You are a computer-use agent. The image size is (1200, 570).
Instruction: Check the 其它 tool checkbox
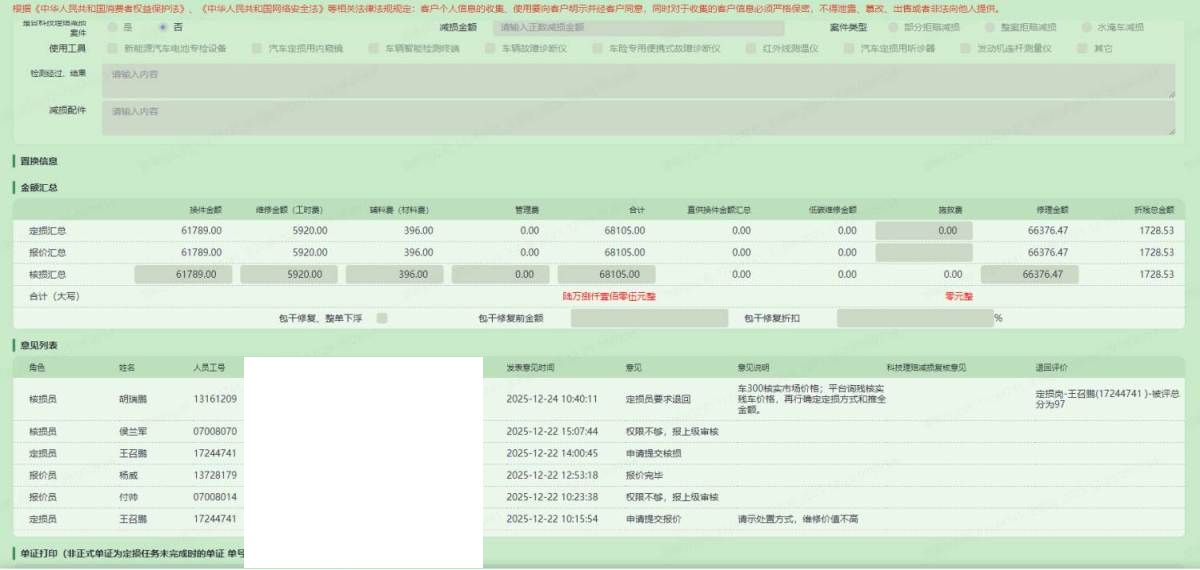(x=1083, y=48)
